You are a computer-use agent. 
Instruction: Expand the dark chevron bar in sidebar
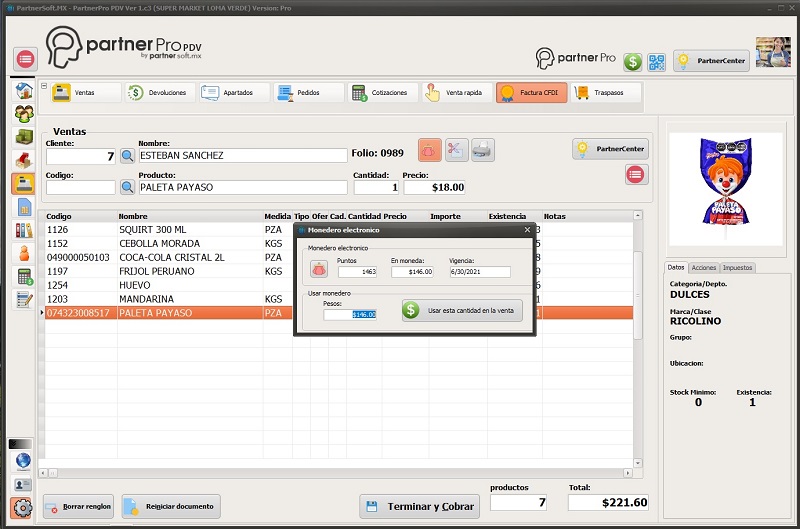20,443
